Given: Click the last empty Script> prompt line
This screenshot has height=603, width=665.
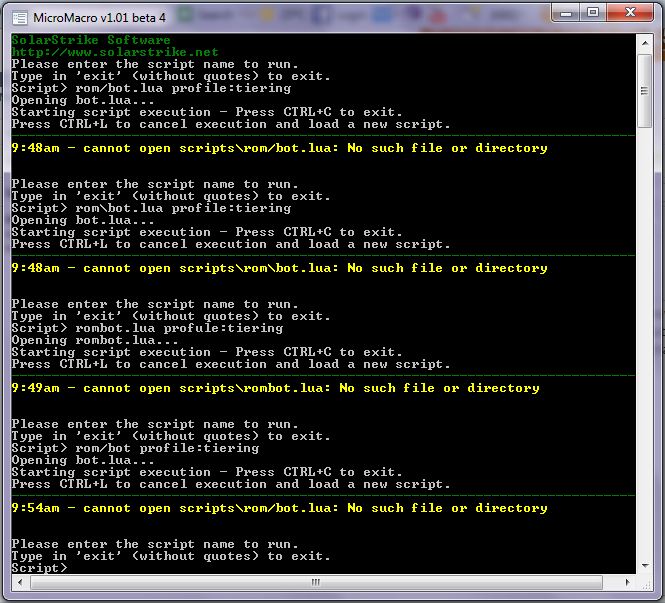Looking at the screenshot, I should pos(40,568).
